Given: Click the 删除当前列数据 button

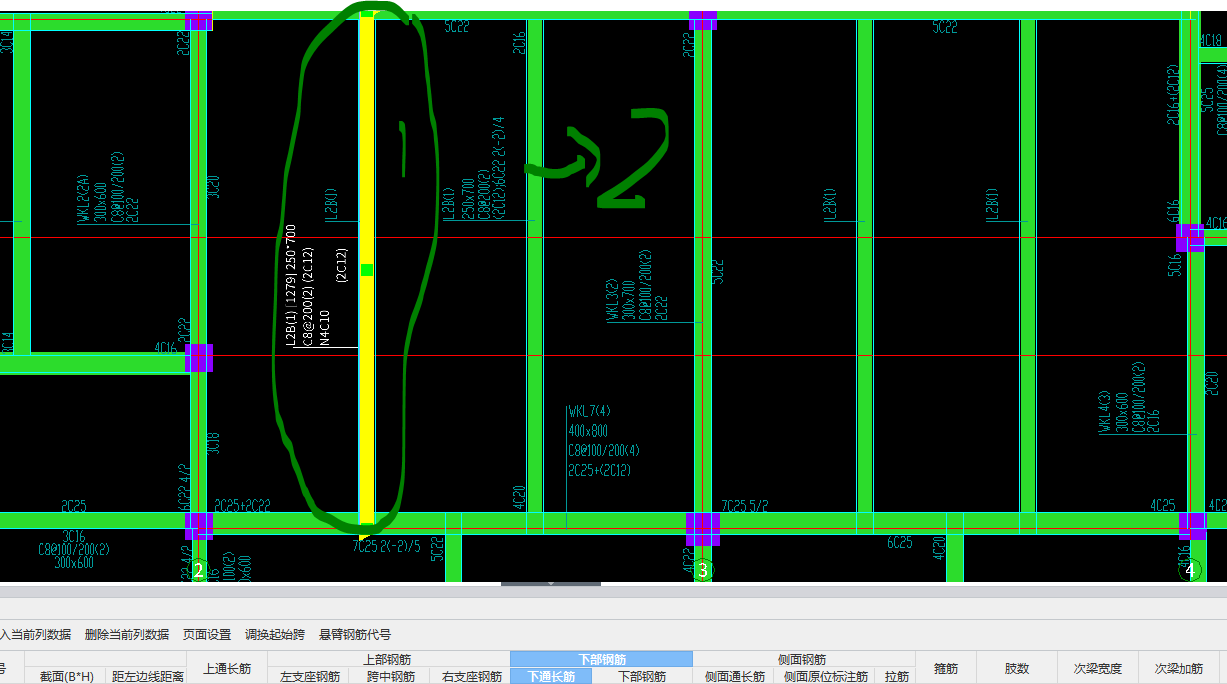Looking at the screenshot, I should 127,634.
